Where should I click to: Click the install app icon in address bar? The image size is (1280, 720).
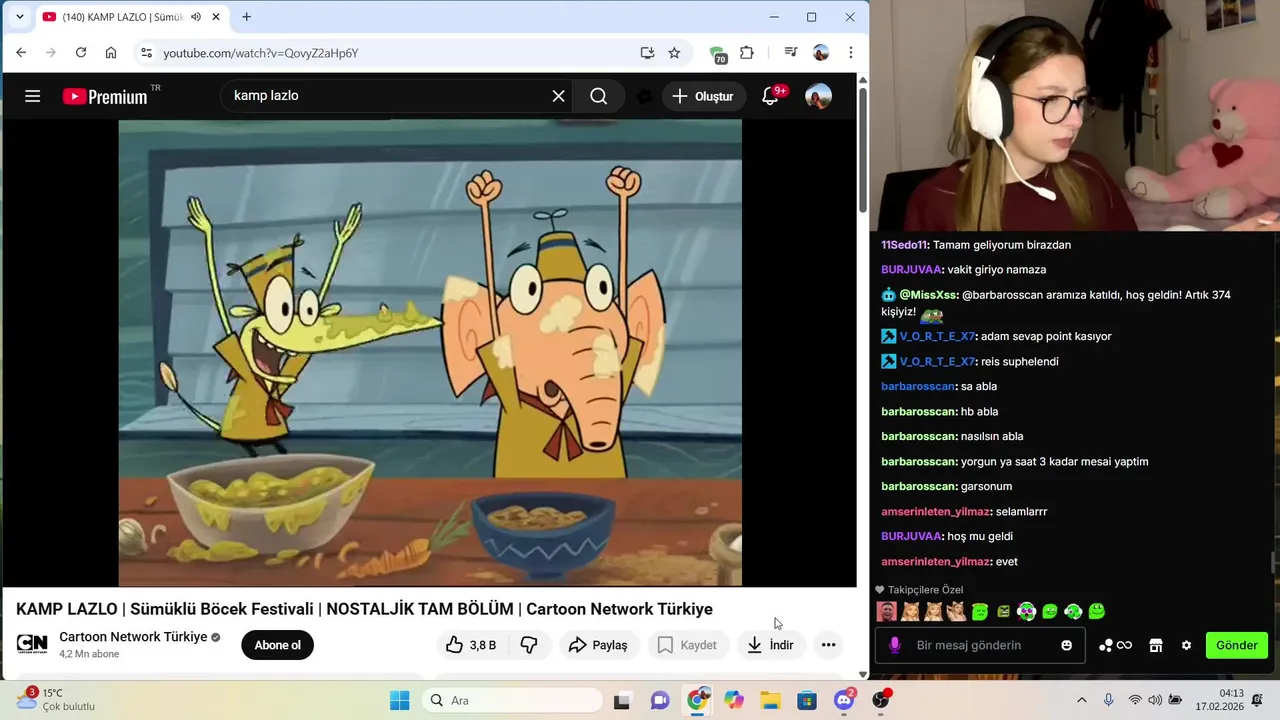tap(647, 53)
